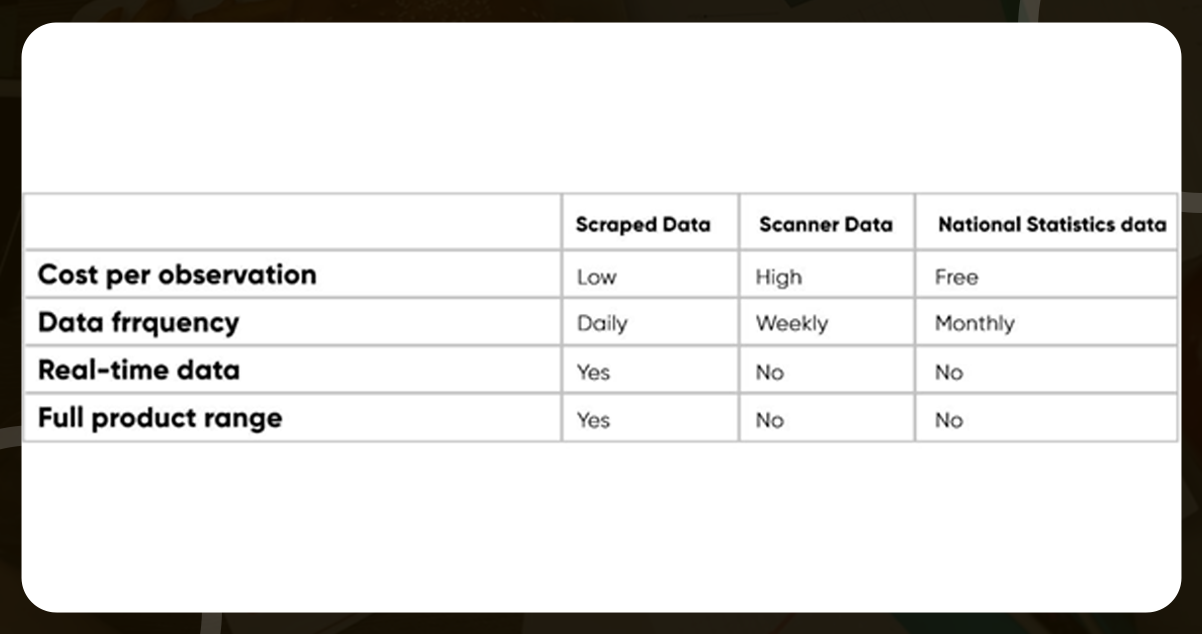The image size is (1202, 634).
Task: Click the Low cost cell for Scraped Data
Action: pyautogui.click(x=597, y=277)
